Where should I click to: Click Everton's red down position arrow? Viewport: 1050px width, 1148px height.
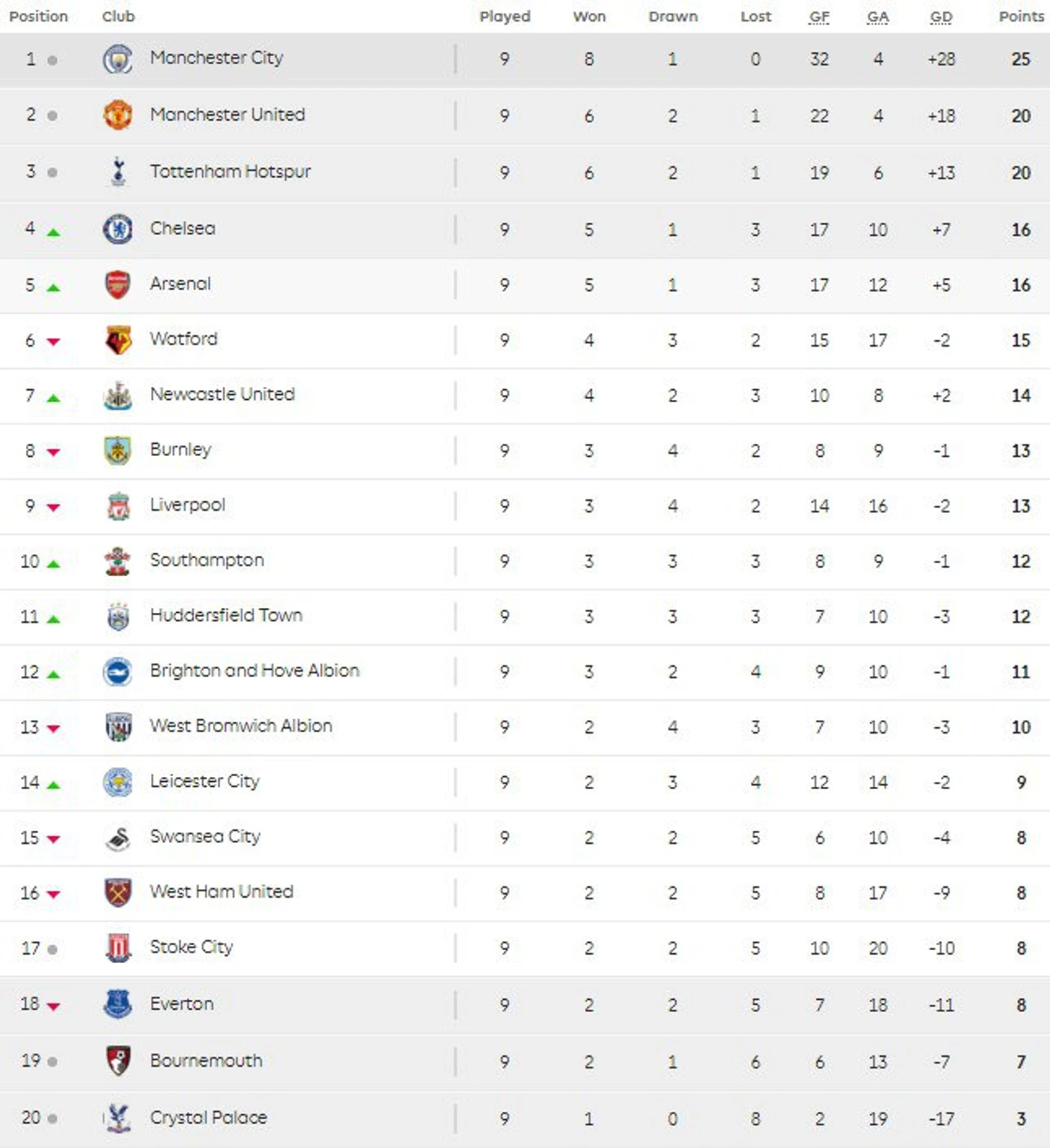pyautogui.click(x=53, y=1006)
